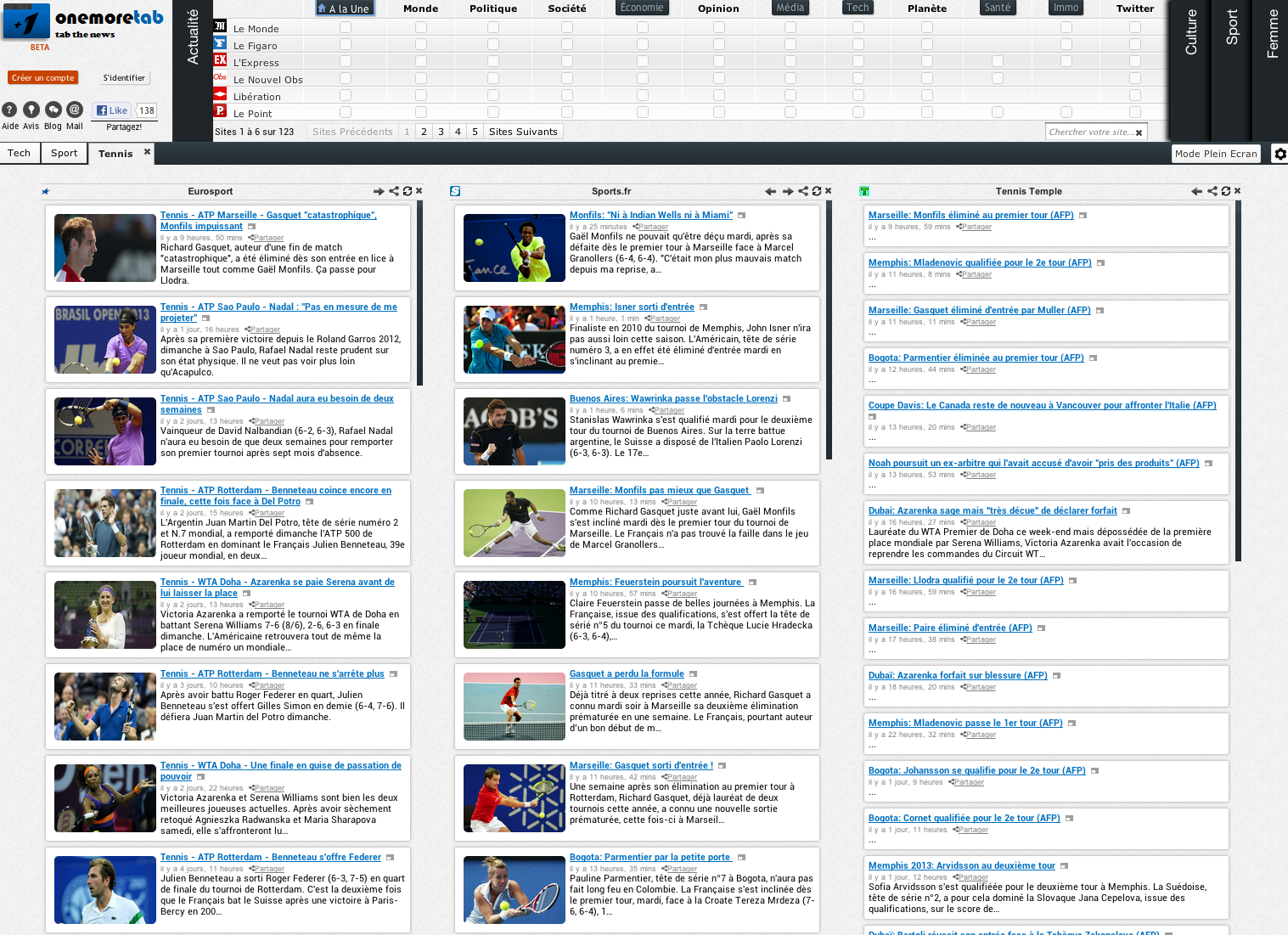Click the L'Express site logo icon
The height and width of the screenshot is (935, 1288).
point(220,60)
